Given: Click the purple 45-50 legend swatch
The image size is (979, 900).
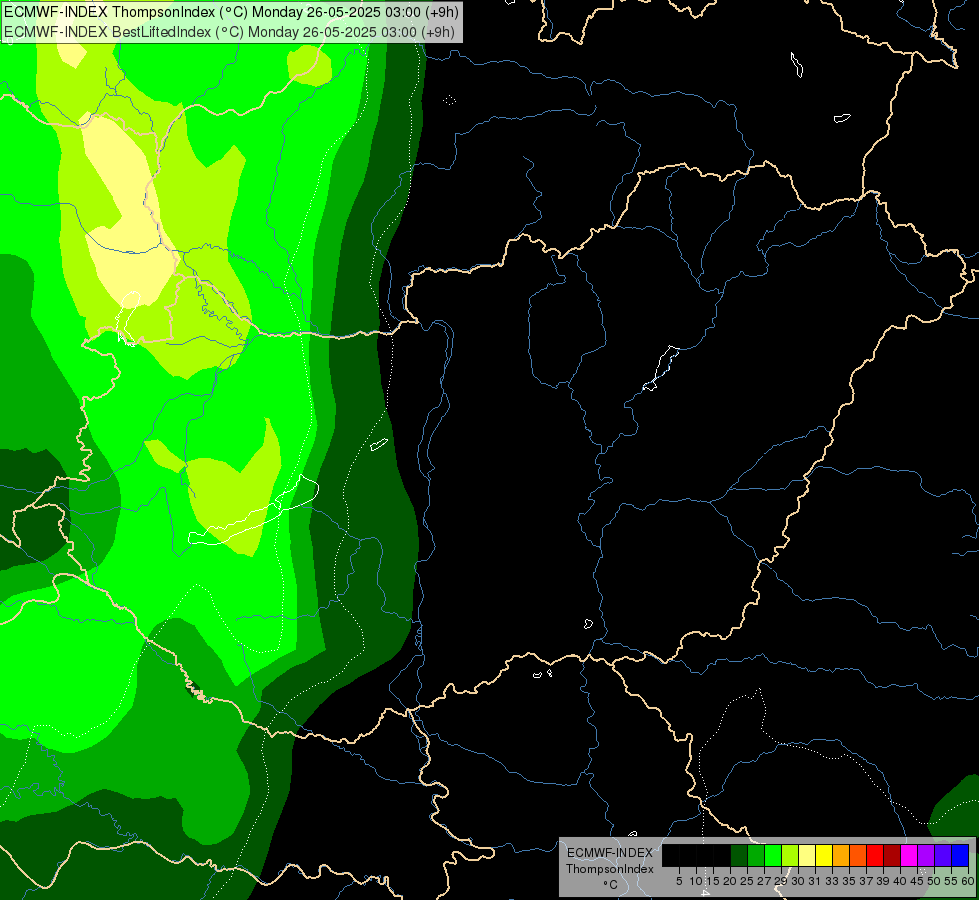Looking at the screenshot, I should tap(926, 855).
